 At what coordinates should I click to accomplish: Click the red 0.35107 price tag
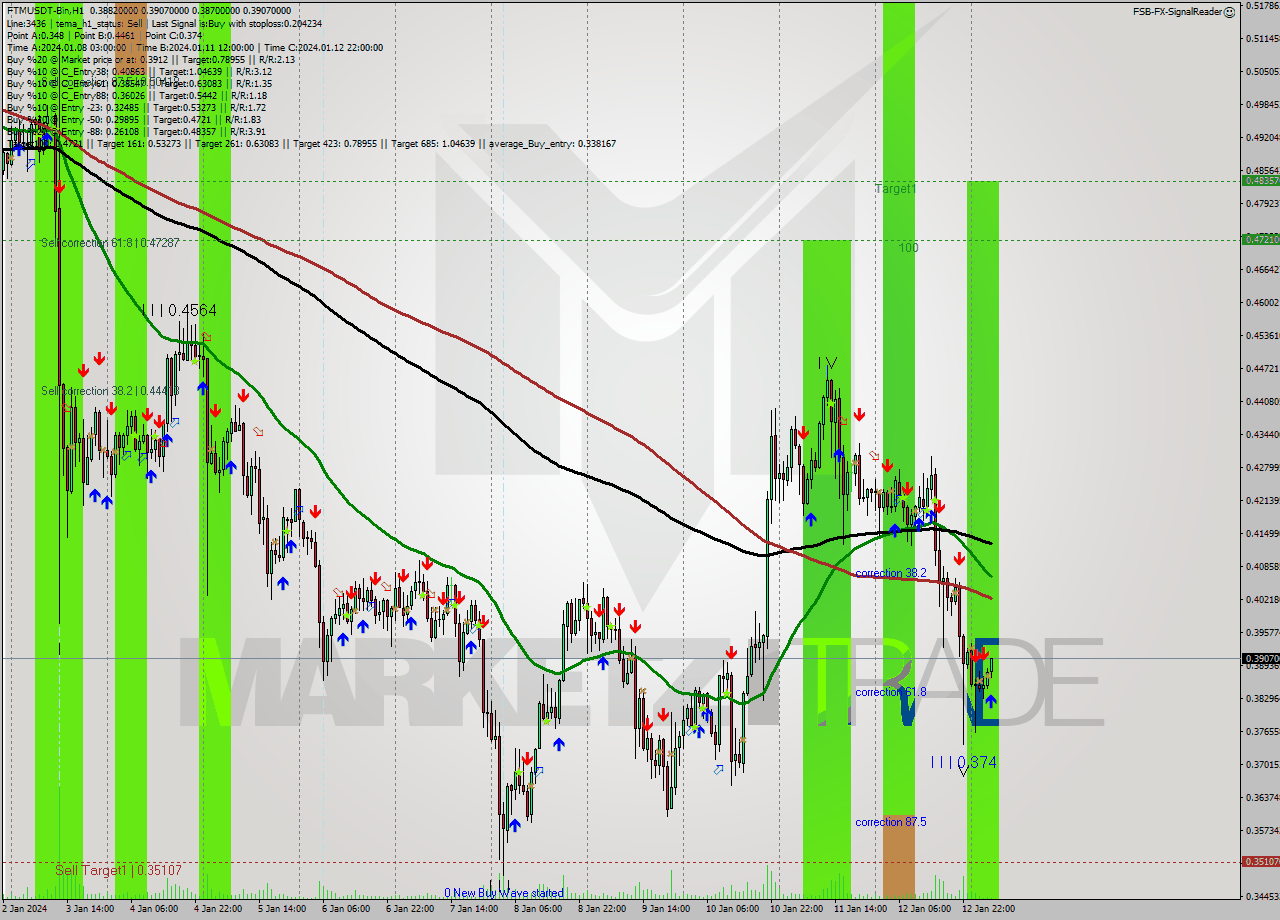pos(1260,861)
